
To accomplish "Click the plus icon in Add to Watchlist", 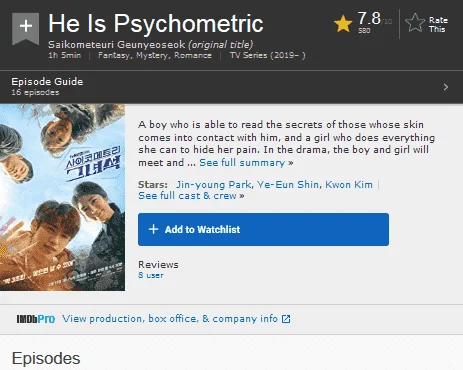I will tap(153, 229).
